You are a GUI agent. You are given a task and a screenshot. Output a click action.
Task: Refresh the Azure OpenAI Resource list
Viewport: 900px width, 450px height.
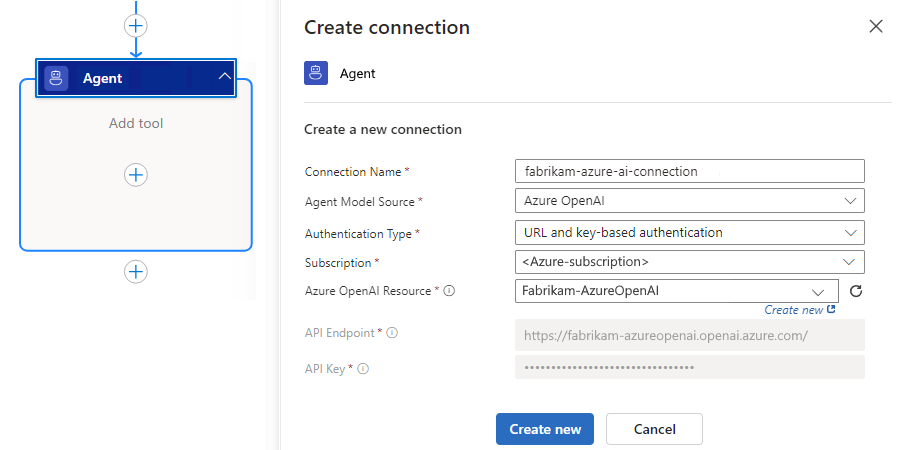(855, 291)
